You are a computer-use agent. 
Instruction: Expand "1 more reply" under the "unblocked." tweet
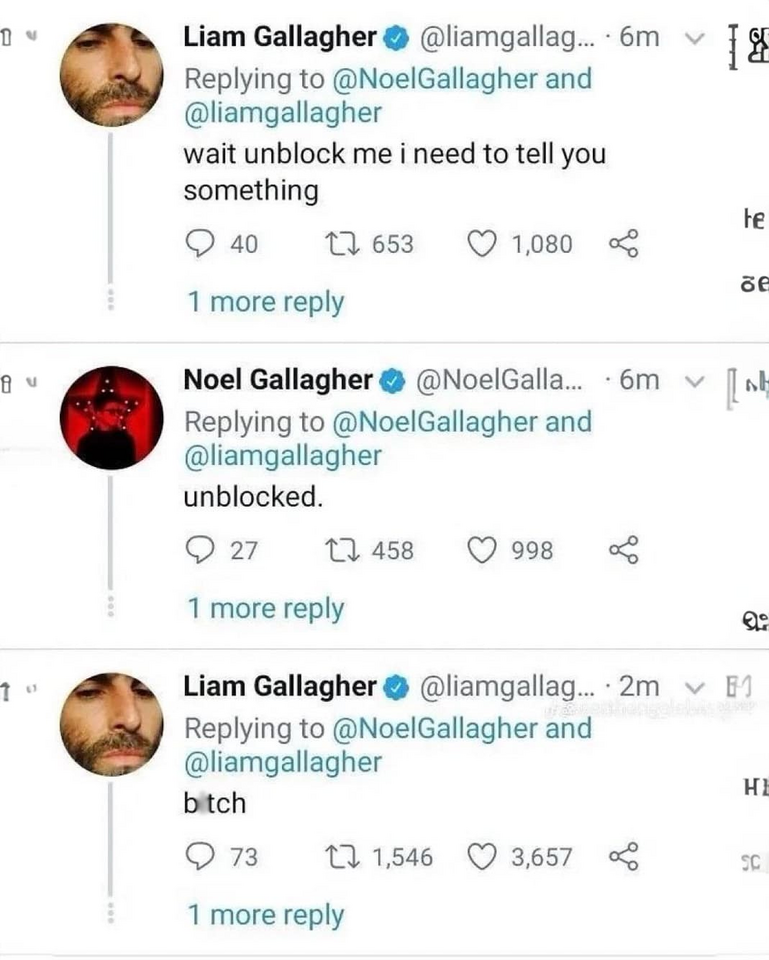pyautogui.click(x=266, y=609)
